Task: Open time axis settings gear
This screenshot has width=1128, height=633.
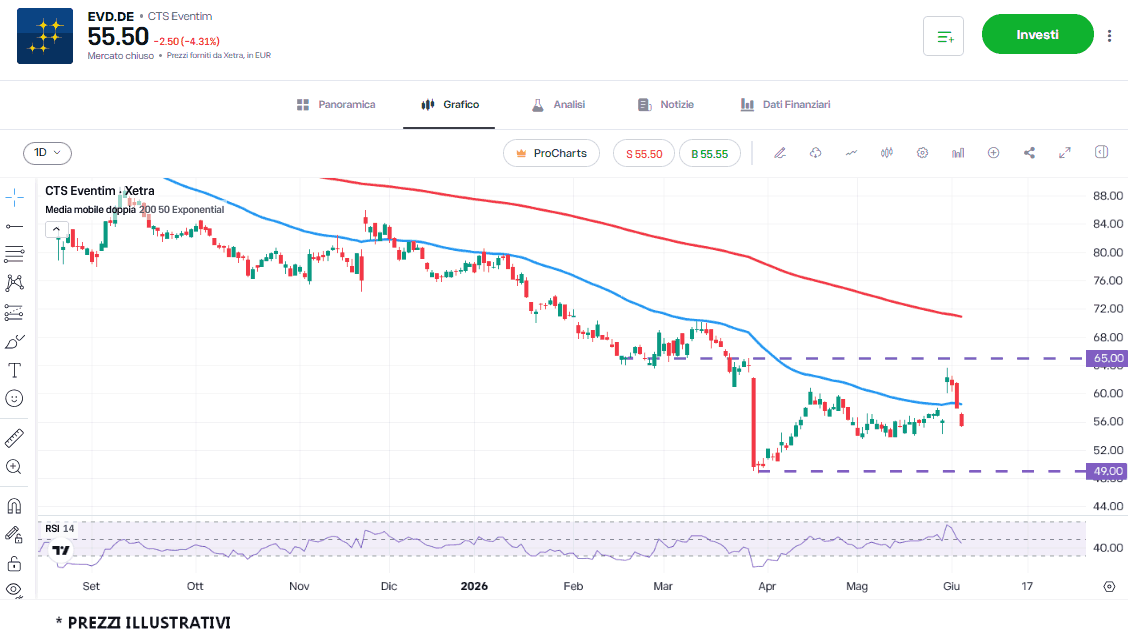Action: (1109, 587)
